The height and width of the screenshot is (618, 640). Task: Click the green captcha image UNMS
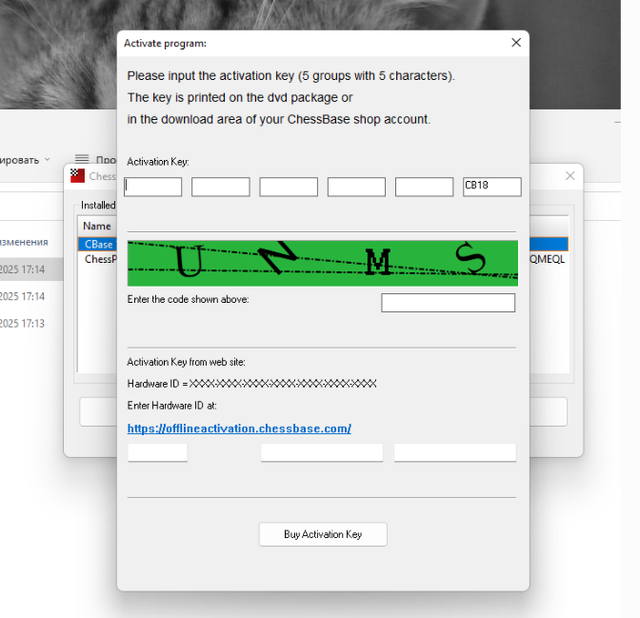tap(322, 263)
